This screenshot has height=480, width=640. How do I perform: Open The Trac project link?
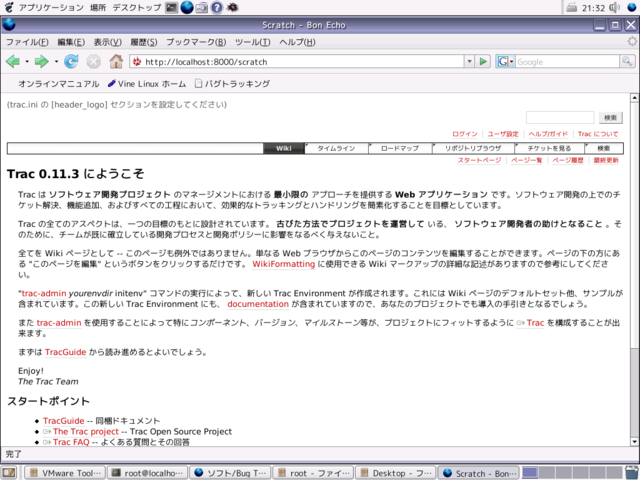(86, 431)
